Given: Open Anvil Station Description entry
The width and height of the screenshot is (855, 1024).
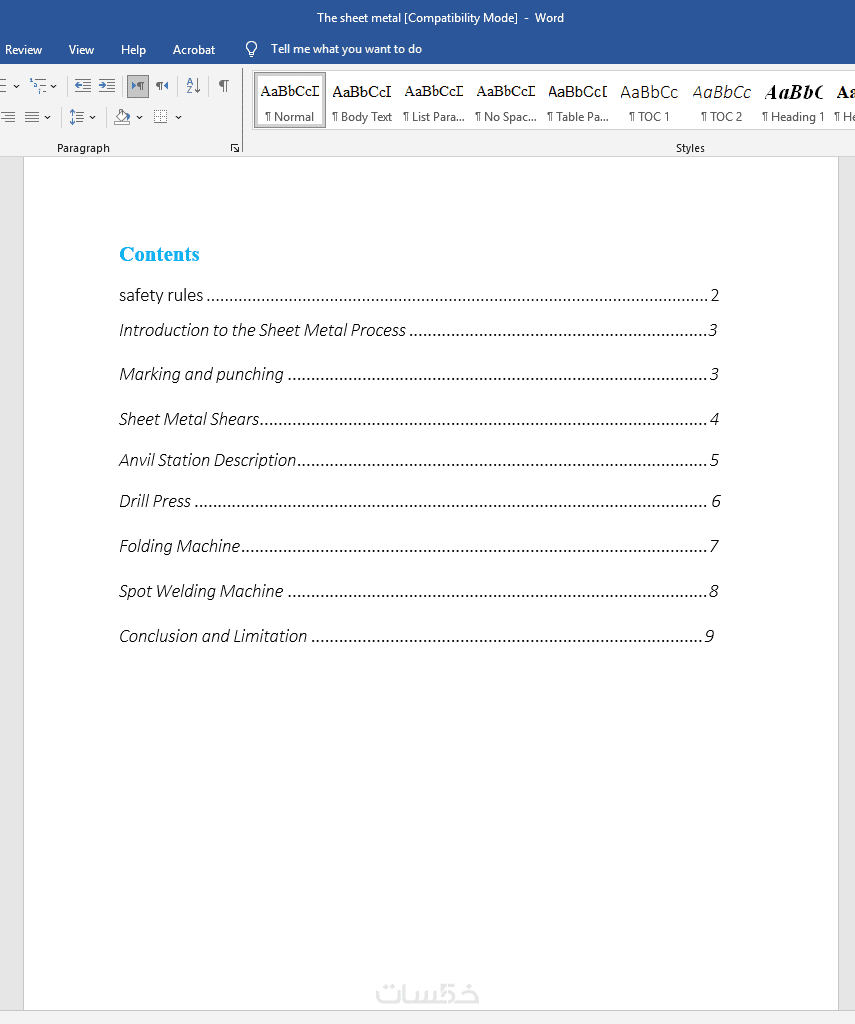Looking at the screenshot, I should tap(419, 460).
